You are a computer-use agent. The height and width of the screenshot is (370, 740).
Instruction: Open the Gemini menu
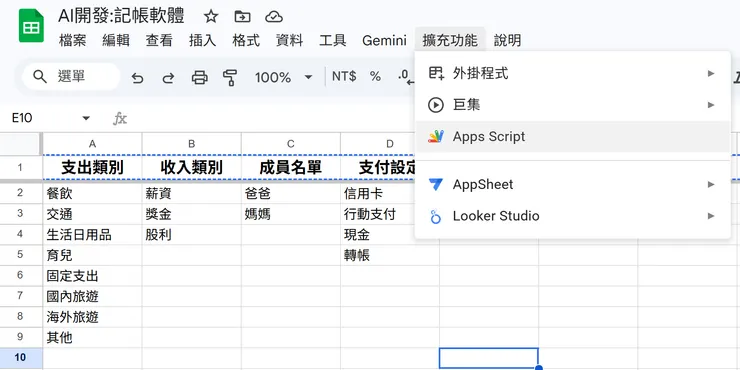point(384,41)
